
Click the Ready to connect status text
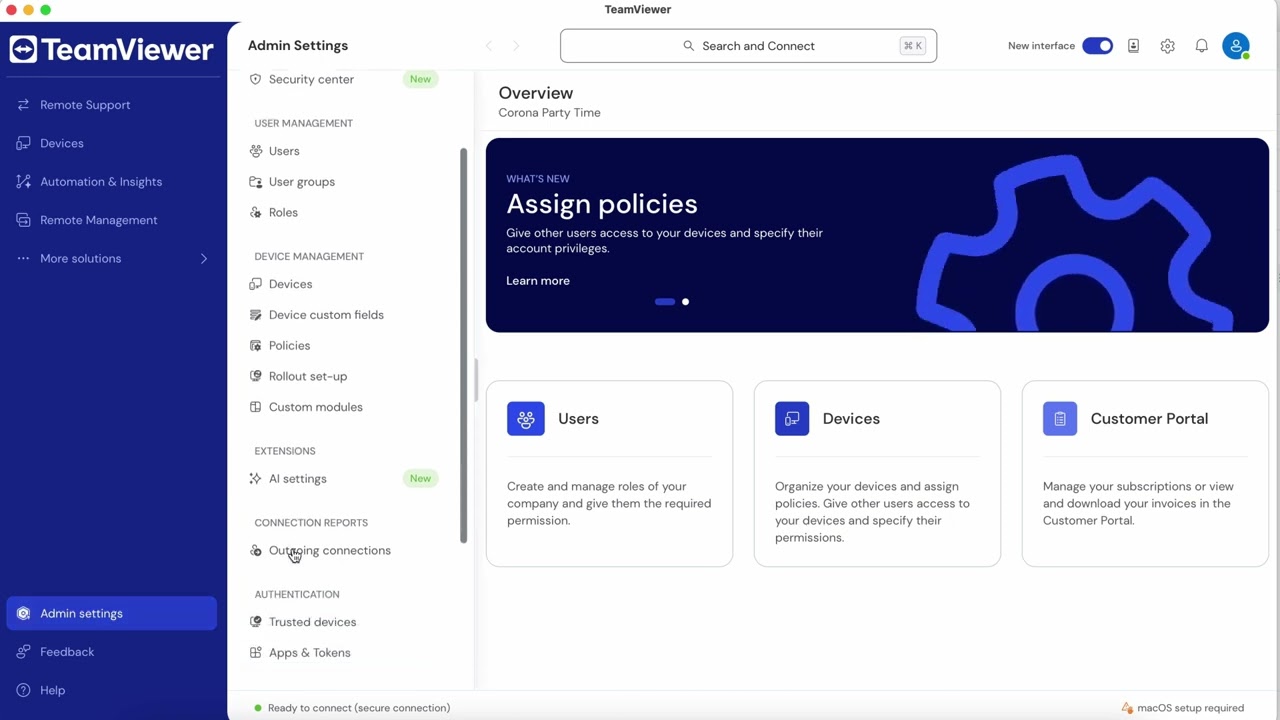point(359,708)
